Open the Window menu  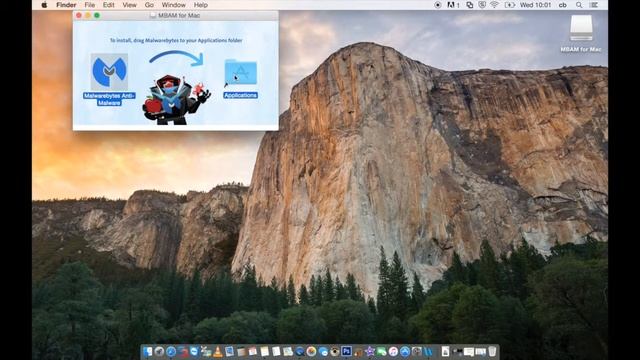[x=173, y=5]
